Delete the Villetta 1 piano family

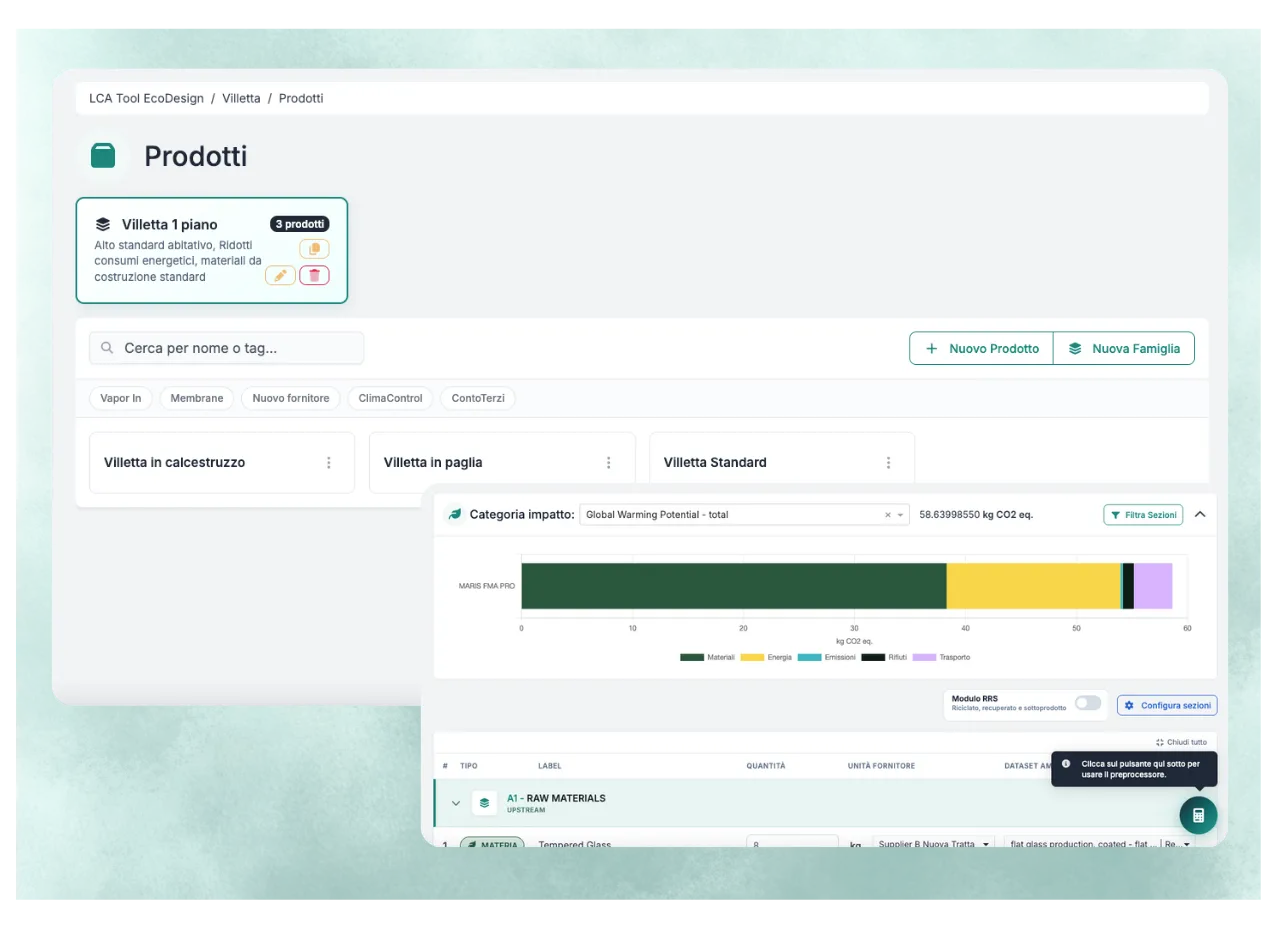pyautogui.click(x=314, y=275)
